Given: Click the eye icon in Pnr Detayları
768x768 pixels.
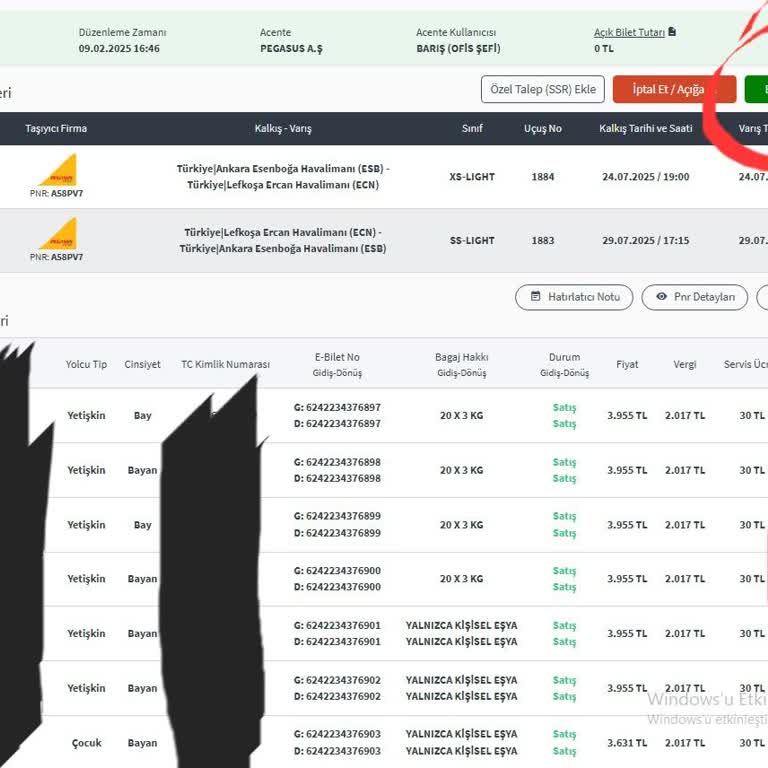Looking at the screenshot, I should pyautogui.click(x=661, y=297).
